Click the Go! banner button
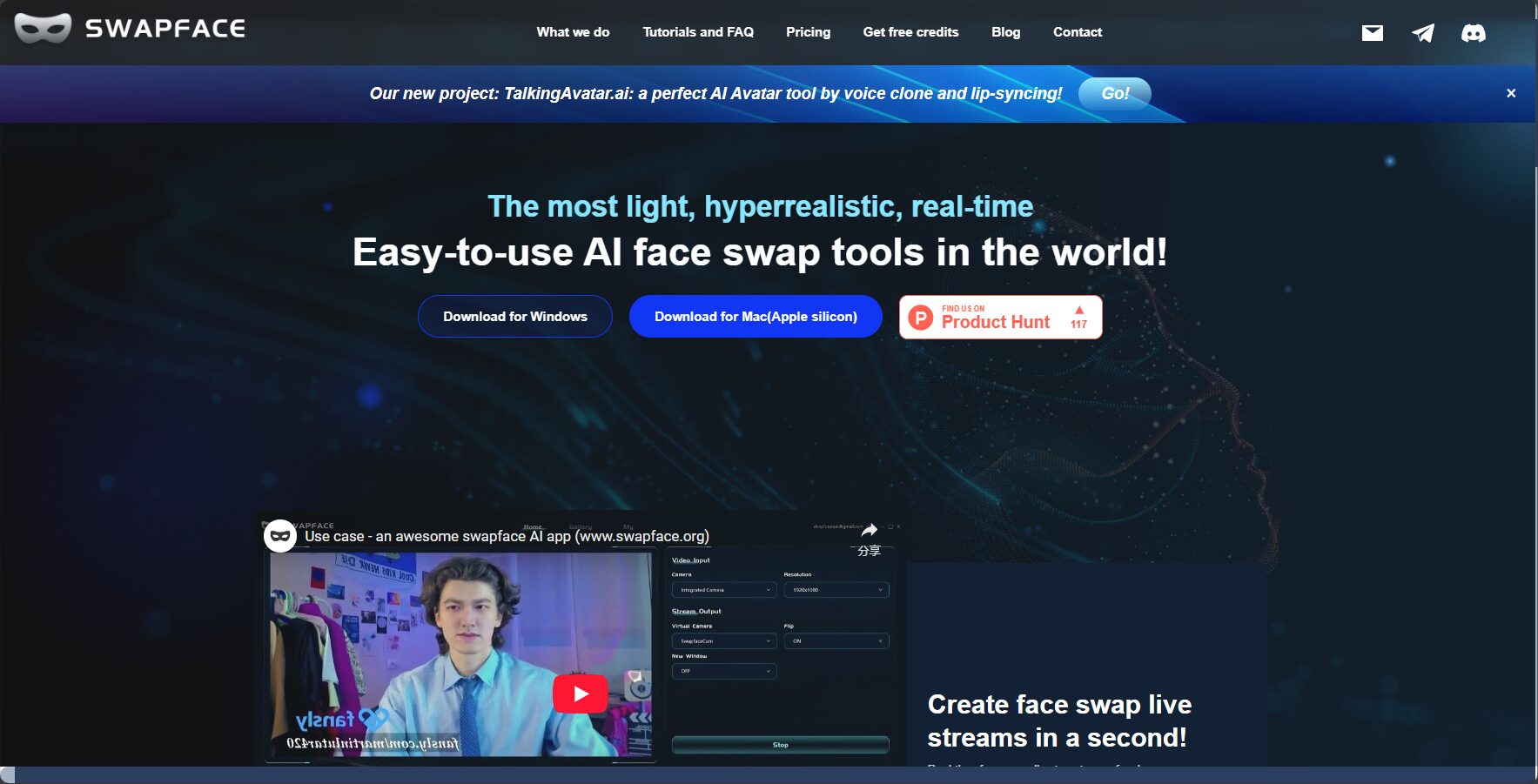 (x=1115, y=93)
